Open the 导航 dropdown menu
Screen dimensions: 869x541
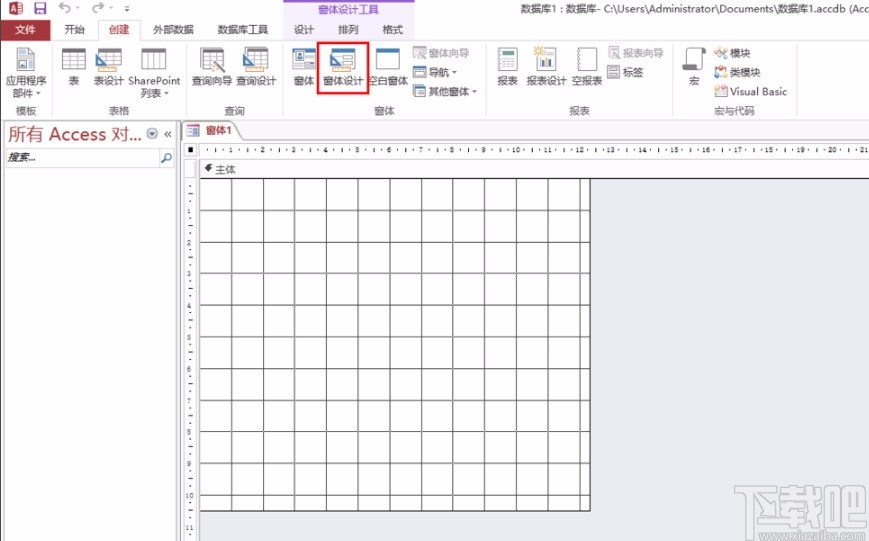pyautogui.click(x=435, y=72)
